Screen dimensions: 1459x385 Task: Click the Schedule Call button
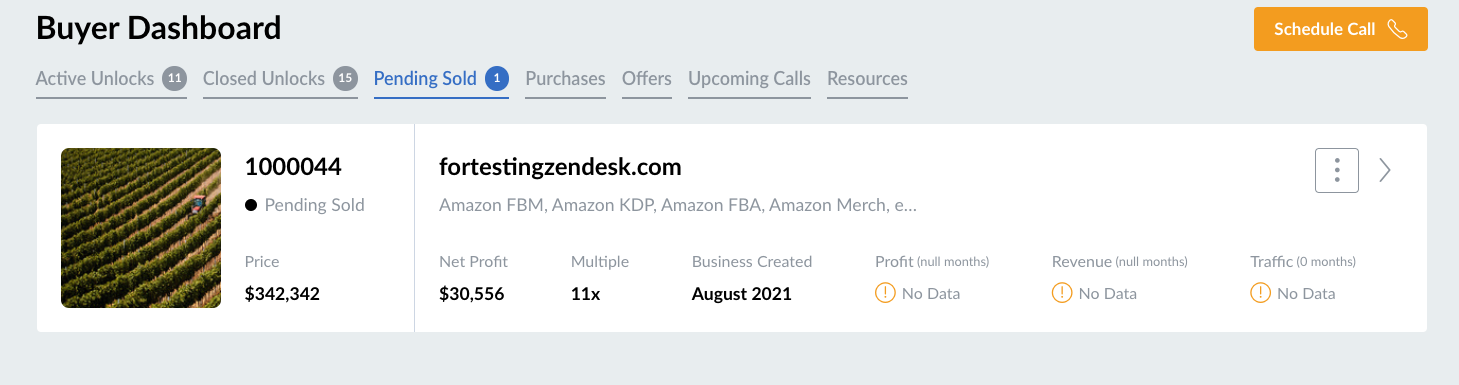(1340, 29)
